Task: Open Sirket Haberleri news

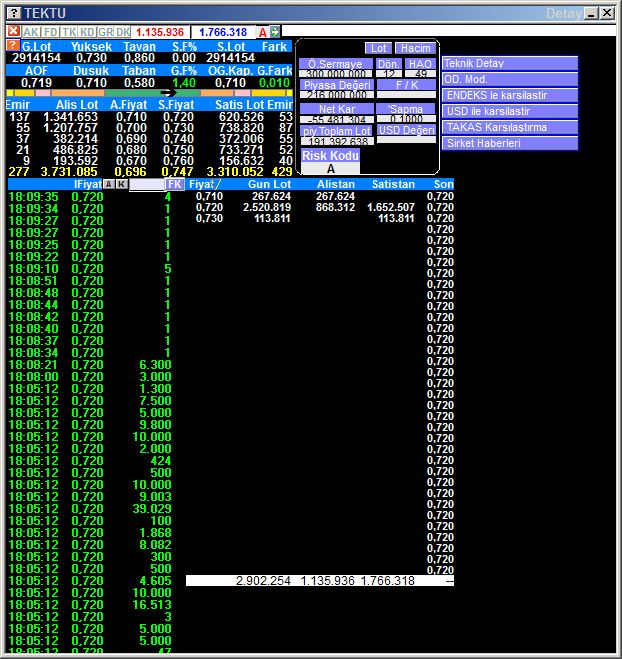Action: (x=510, y=143)
